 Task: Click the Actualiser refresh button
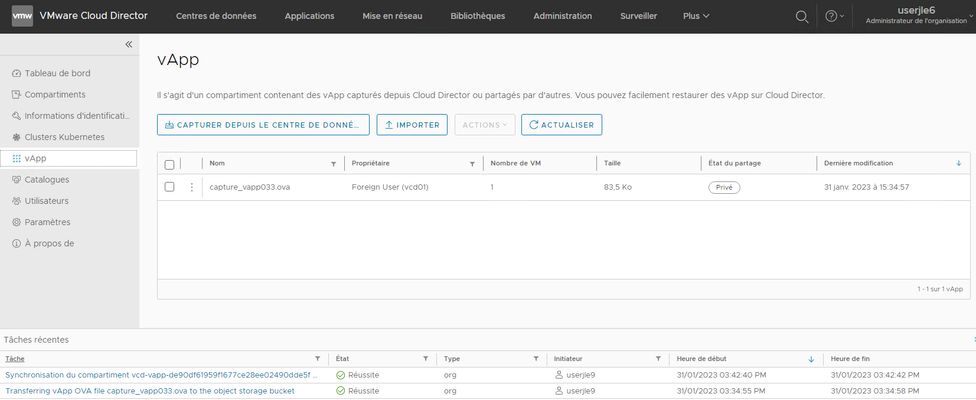coord(561,124)
